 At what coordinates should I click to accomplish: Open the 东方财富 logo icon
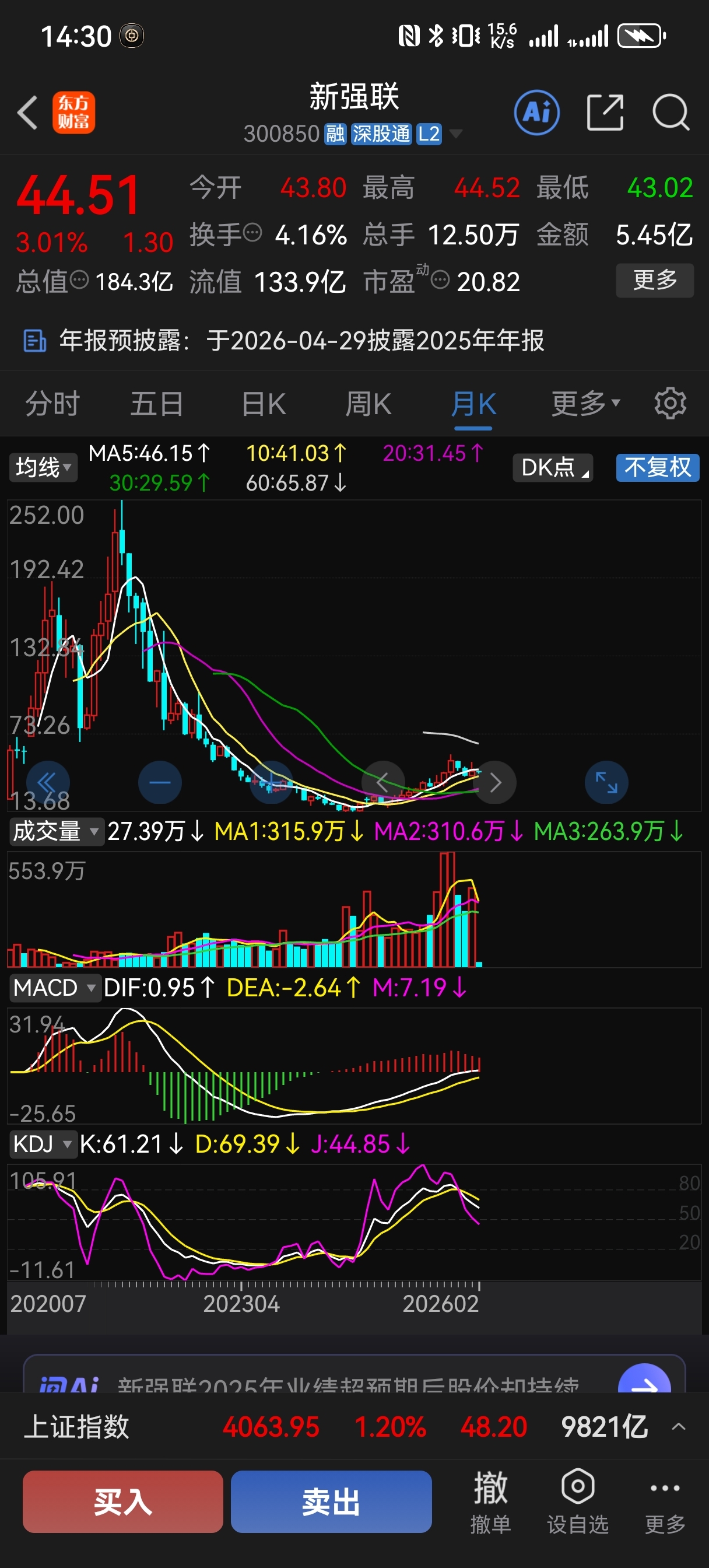point(73,113)
